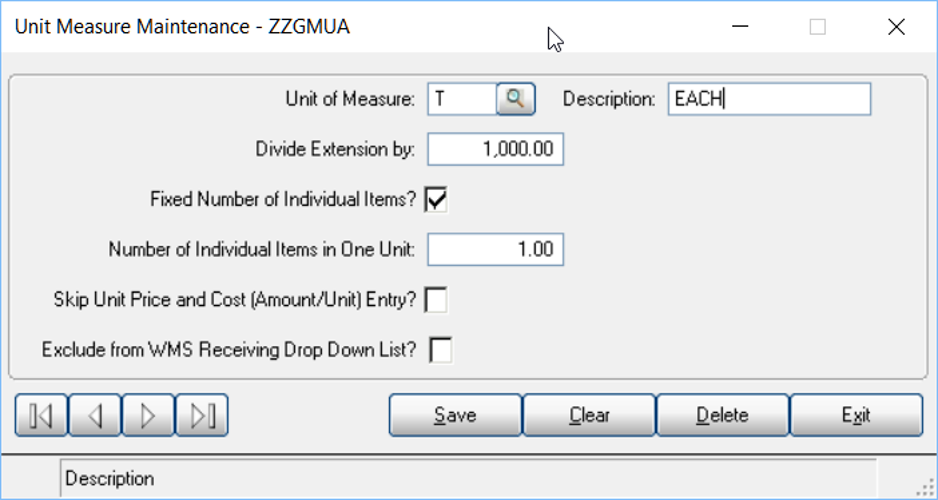The height and width of the screenshot is (500, 938).
Task: Exit the Unit Measure Maintenance window
Action: [857, 415]
